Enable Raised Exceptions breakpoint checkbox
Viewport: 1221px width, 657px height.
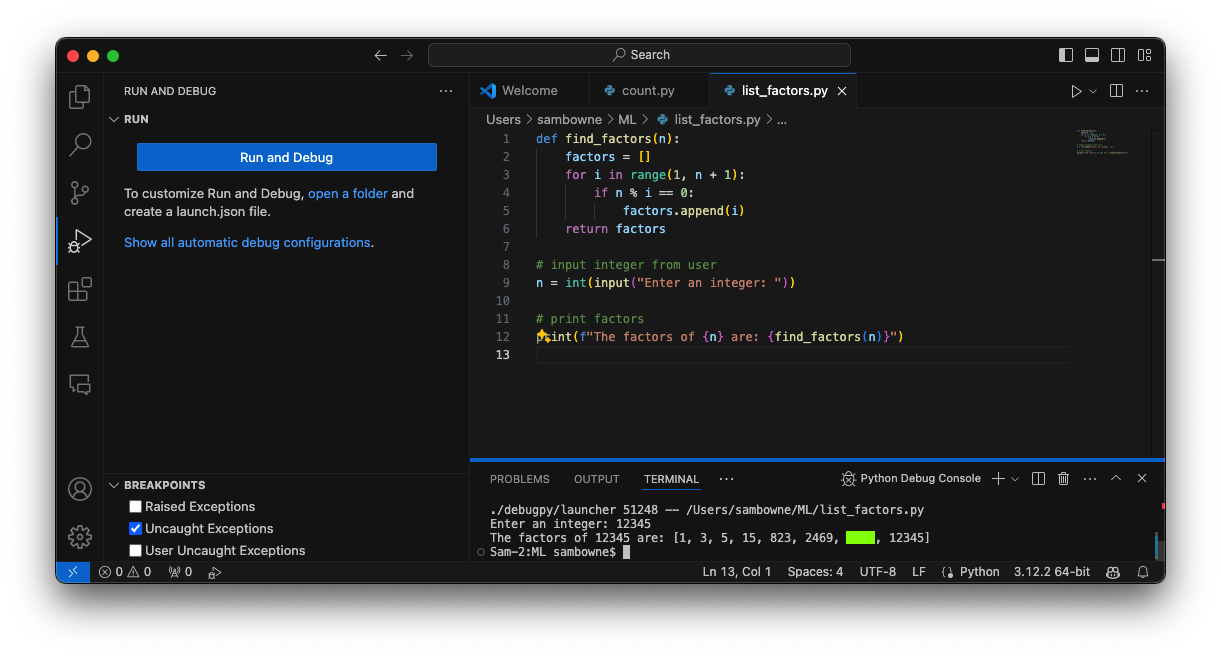tap(136, 507)
